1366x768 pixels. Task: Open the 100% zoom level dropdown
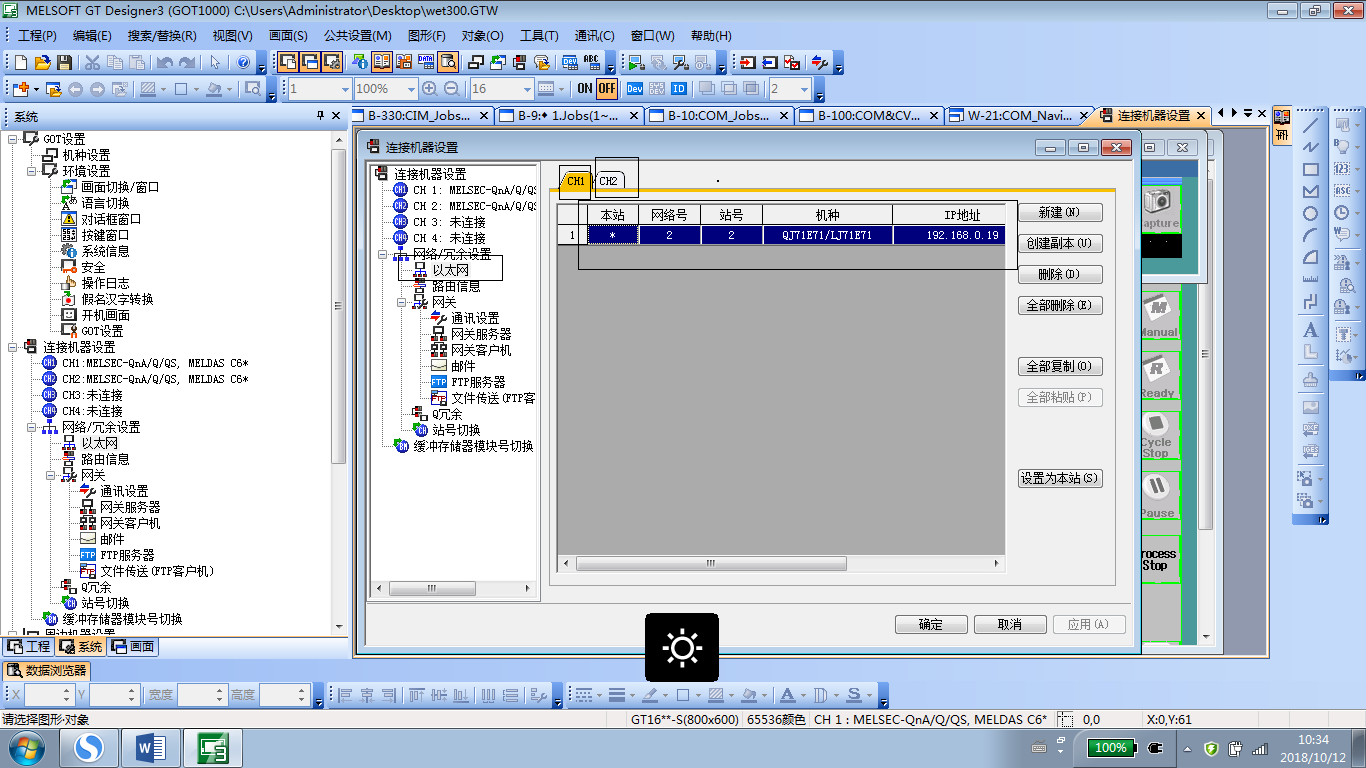pyautogui.click(x=410, y=89)
